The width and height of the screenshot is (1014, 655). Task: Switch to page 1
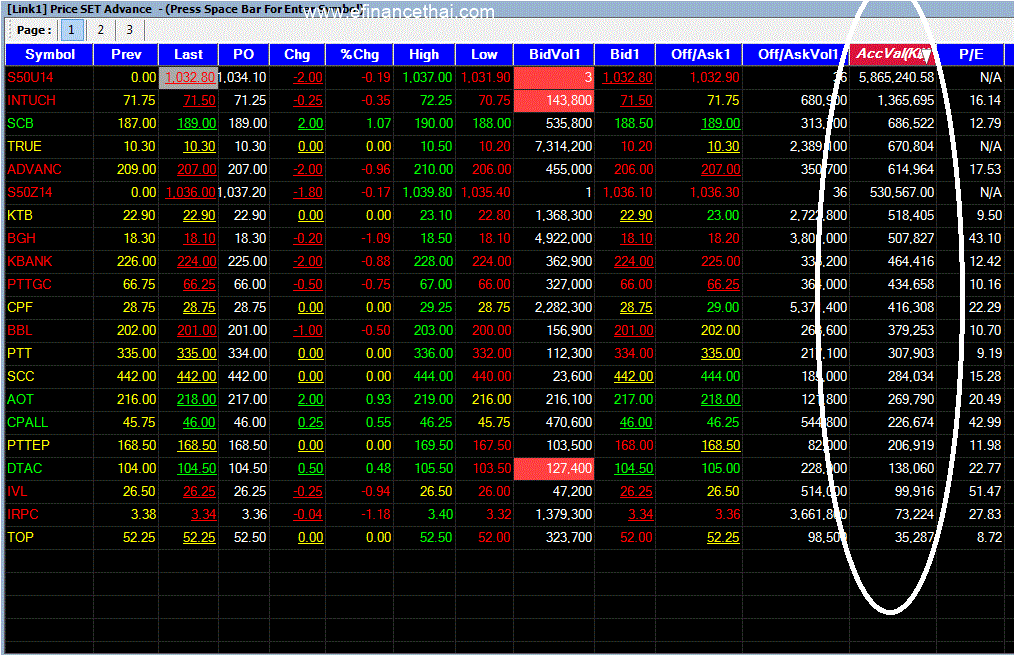pyautogui.click(x=71, y=30)
